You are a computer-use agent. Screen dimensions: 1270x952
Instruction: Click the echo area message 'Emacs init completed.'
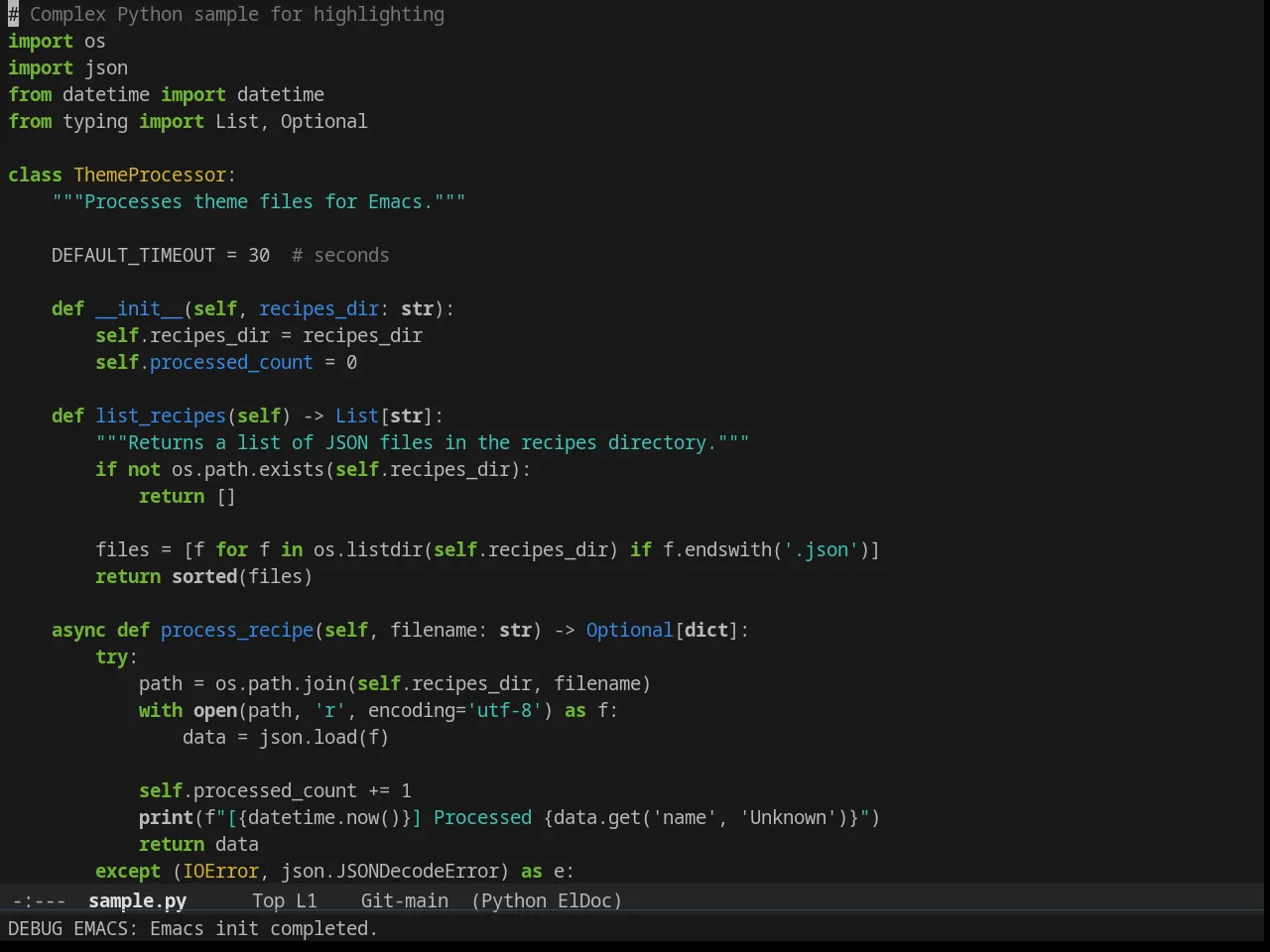point(263,928)
